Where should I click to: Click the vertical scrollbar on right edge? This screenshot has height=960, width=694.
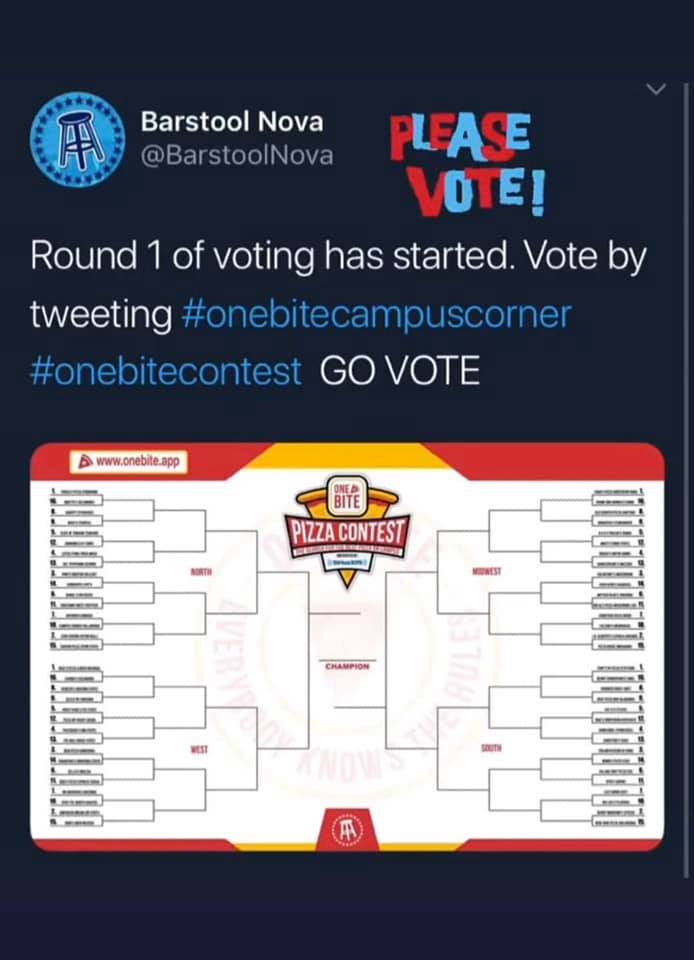coord(686,480)
